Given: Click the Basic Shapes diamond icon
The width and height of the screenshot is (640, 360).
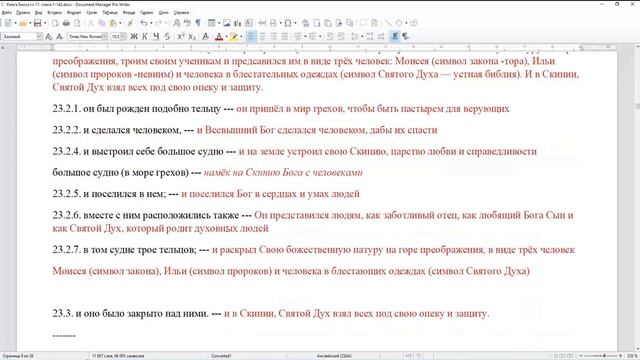Looking at the screenshot, I should point(399,23).
